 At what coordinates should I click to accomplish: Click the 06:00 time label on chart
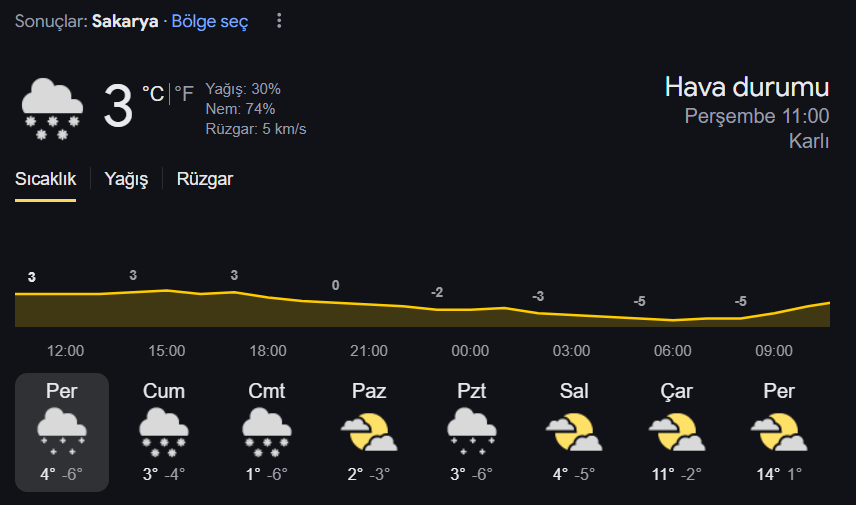point(673,350)
